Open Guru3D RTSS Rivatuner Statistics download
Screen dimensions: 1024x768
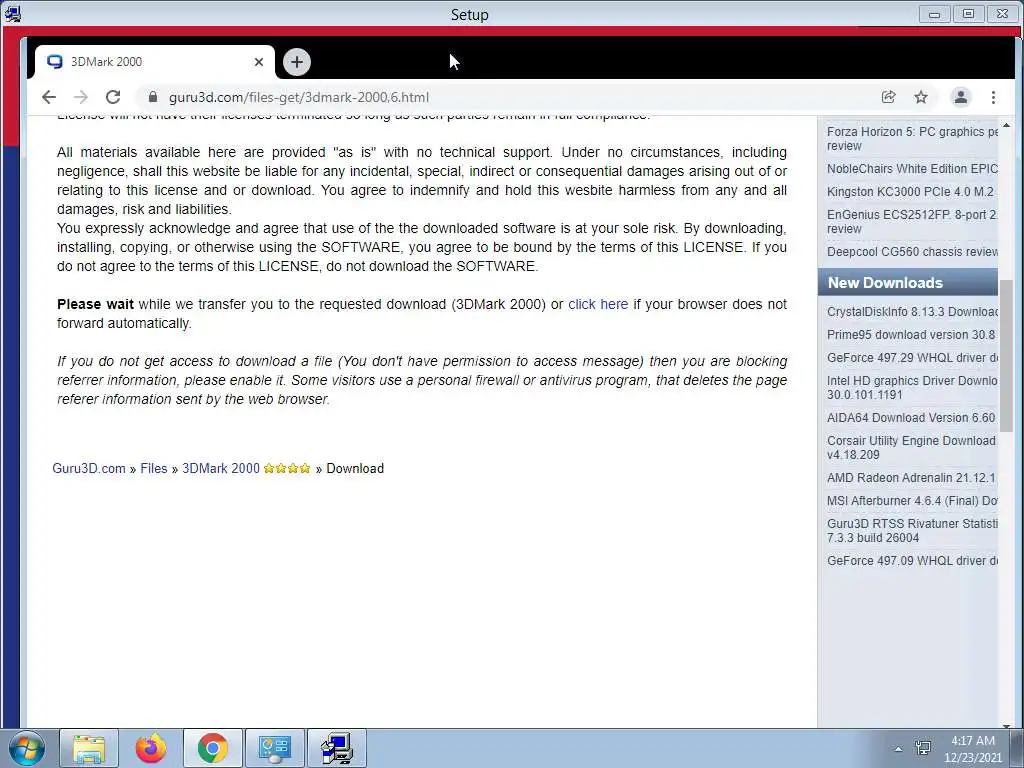pyautogui.click(x=912, y=530)
